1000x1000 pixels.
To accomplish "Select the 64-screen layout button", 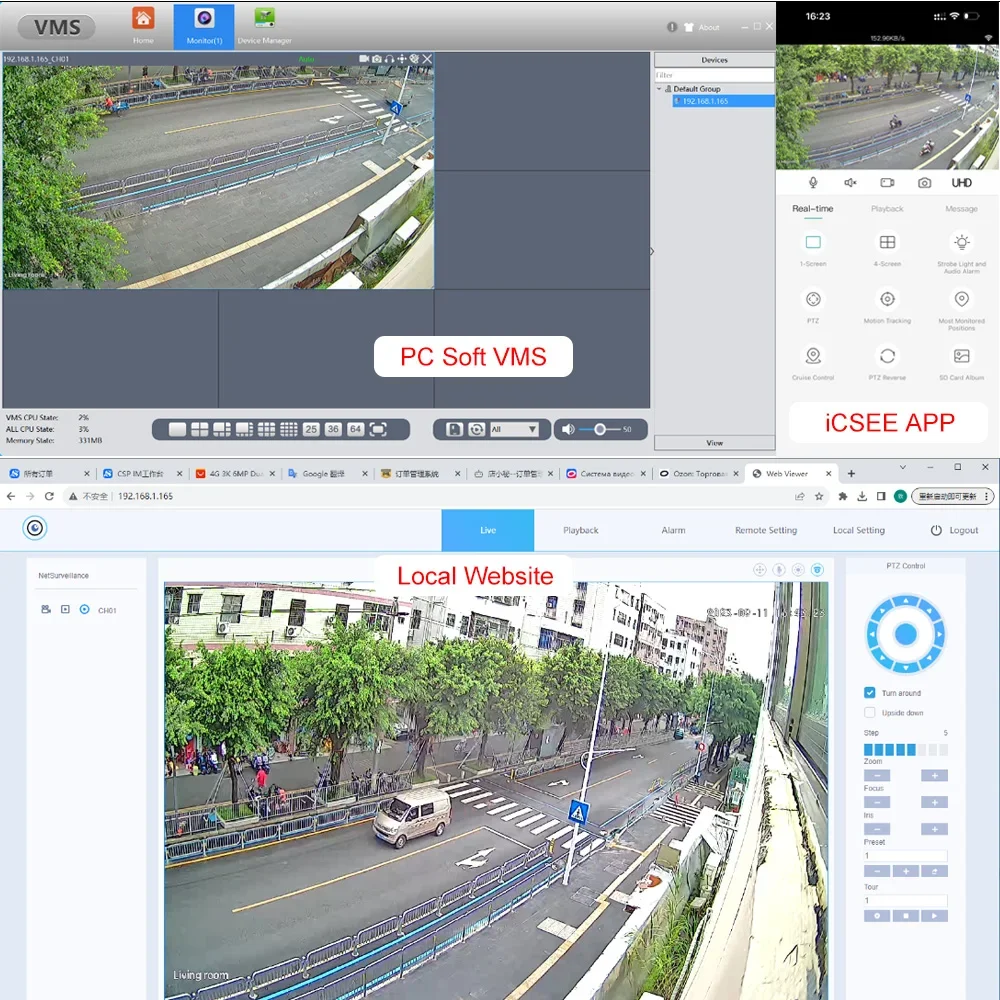I will (355, 429).
